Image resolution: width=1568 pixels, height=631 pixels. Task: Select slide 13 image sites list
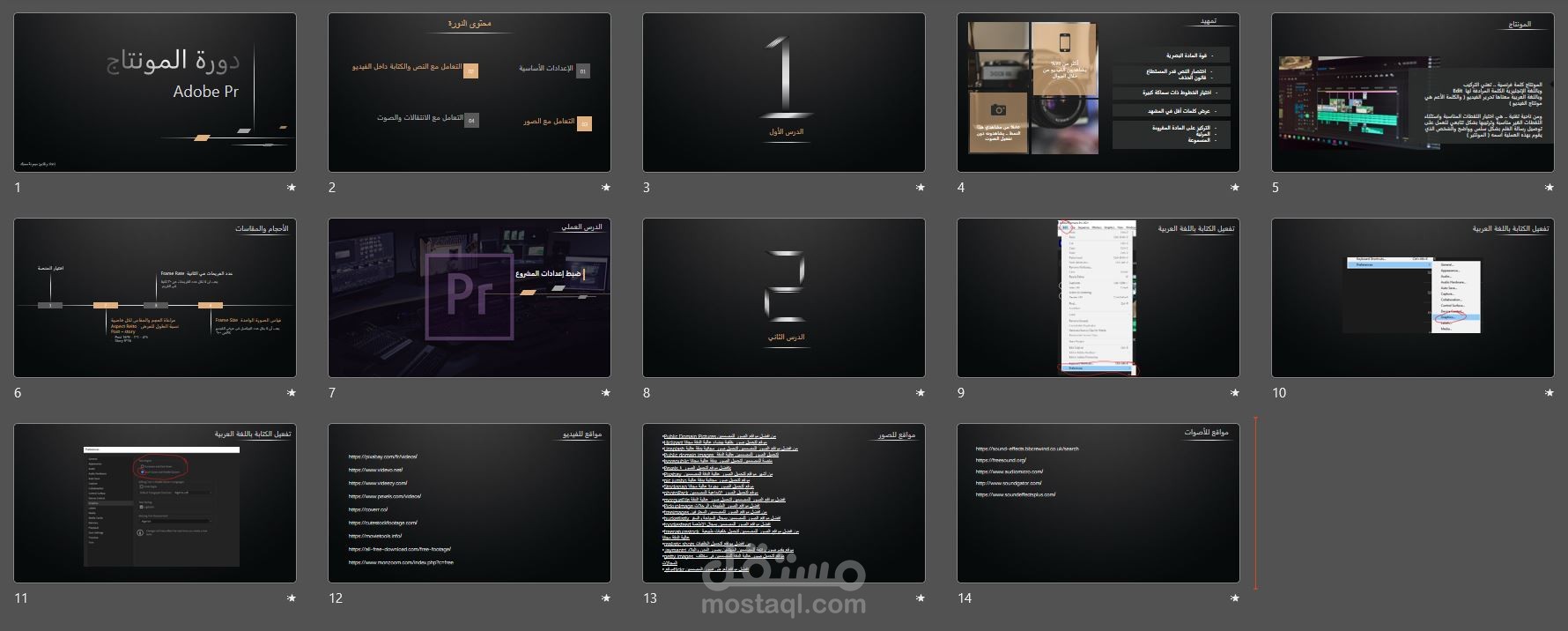point(784,503)
